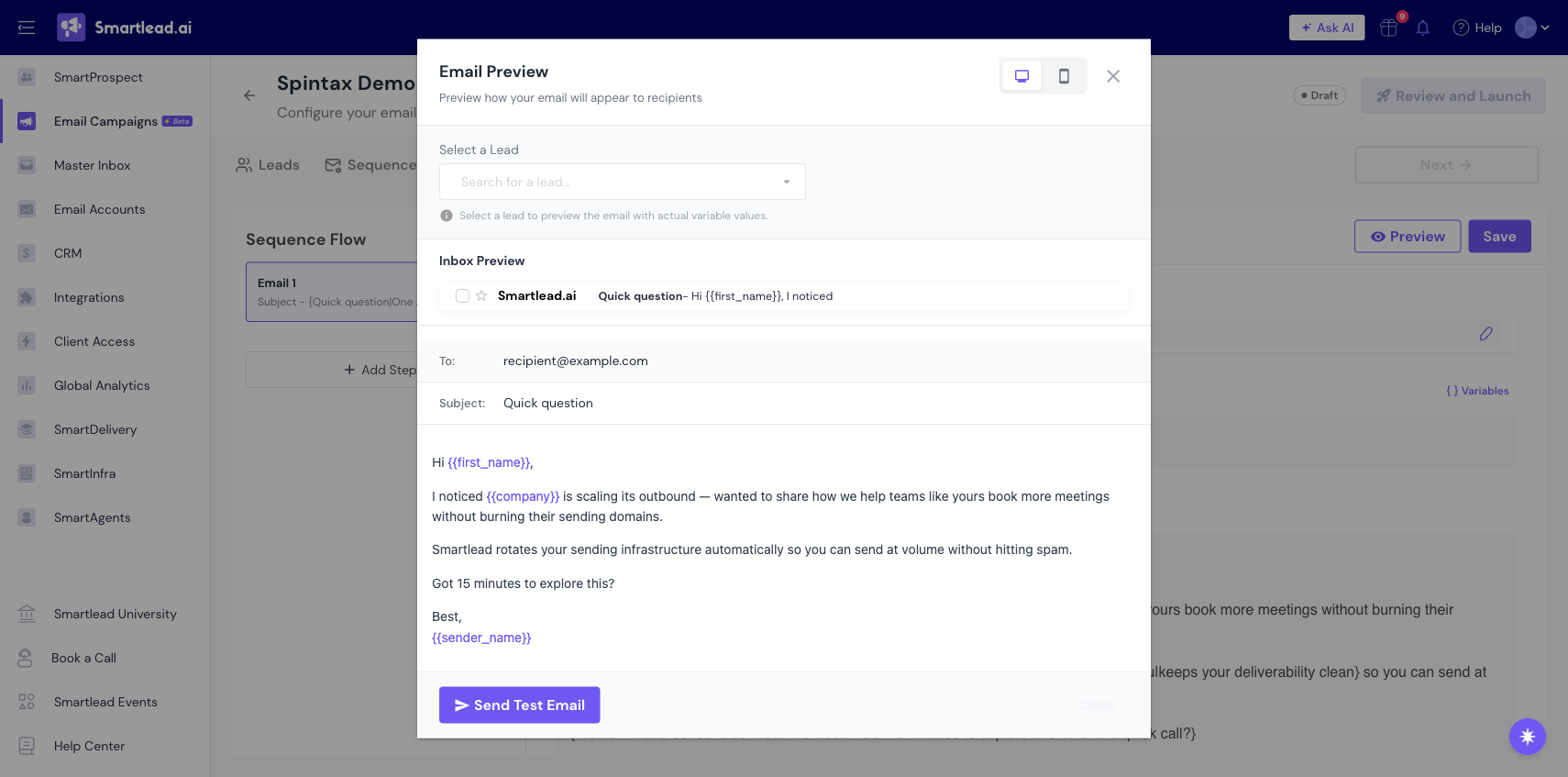Close the Email Preview dialog
1568x777 pixels.
click(1113, 76)
